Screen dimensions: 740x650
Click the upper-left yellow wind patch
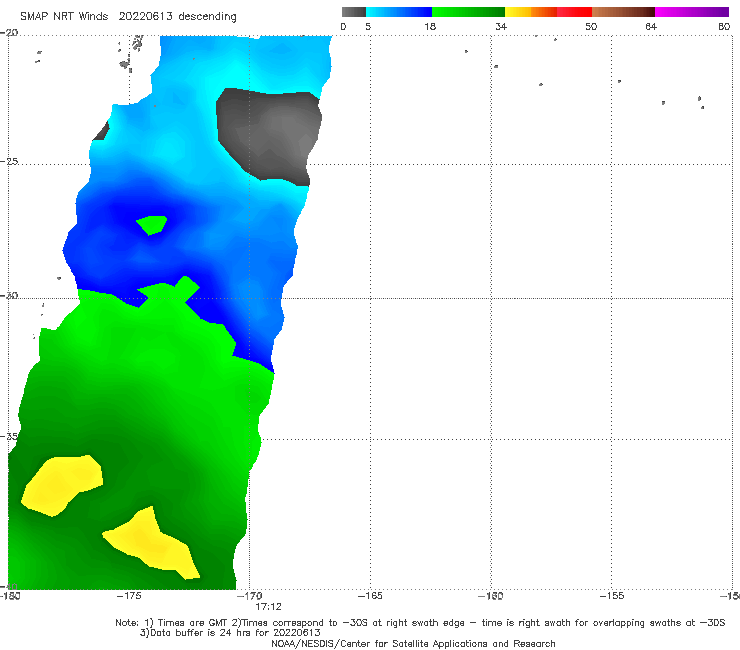tap(61, 485)
